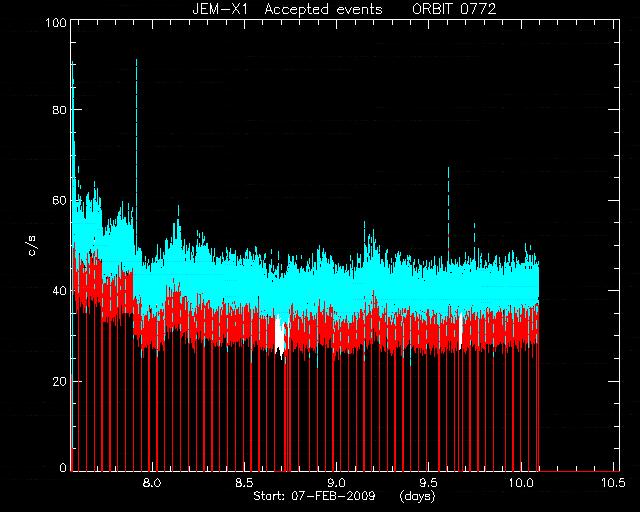Viewport: 640px width, 512px height.
Task: Click 'Accepted events' in the title
Action: point(324,9)
